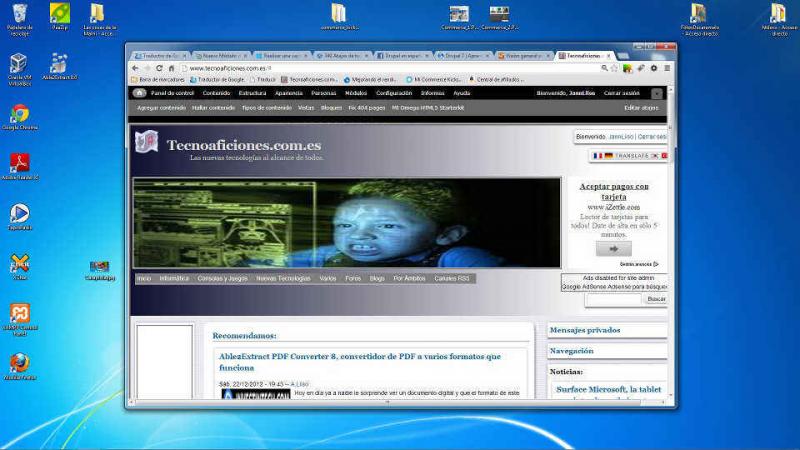The width and height of the screenshot is (800, 450).
Task: Click the gear extension icon in Chrome toolbar
Action: click(x=654, y=68)
